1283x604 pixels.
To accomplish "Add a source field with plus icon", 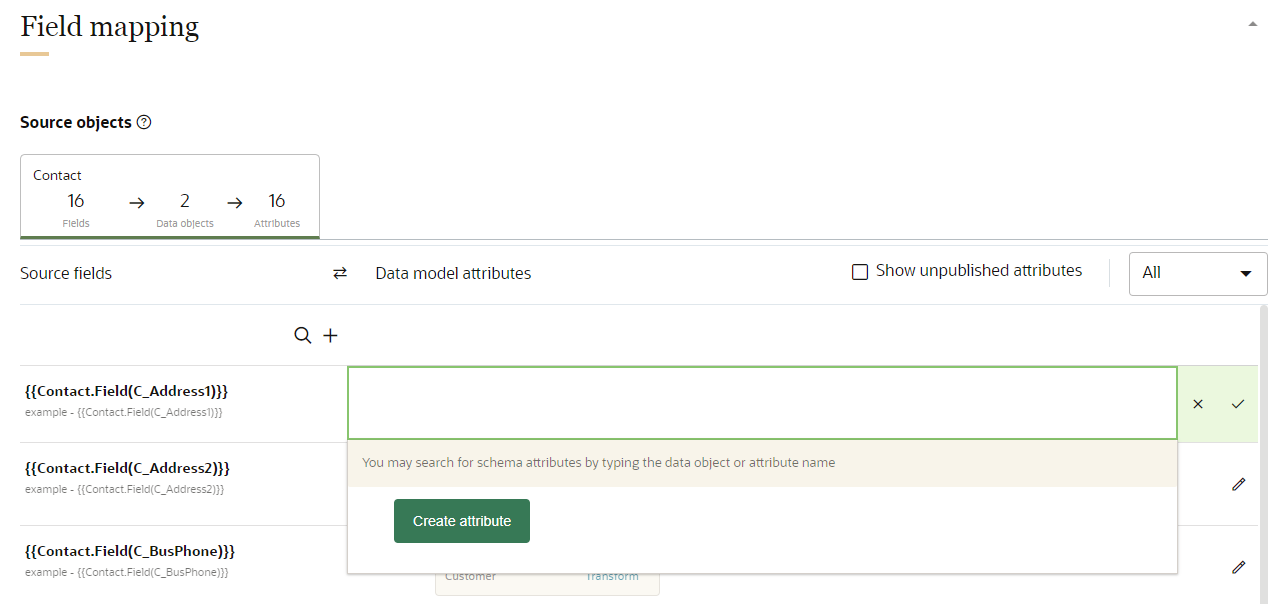I will click(331, 335).
